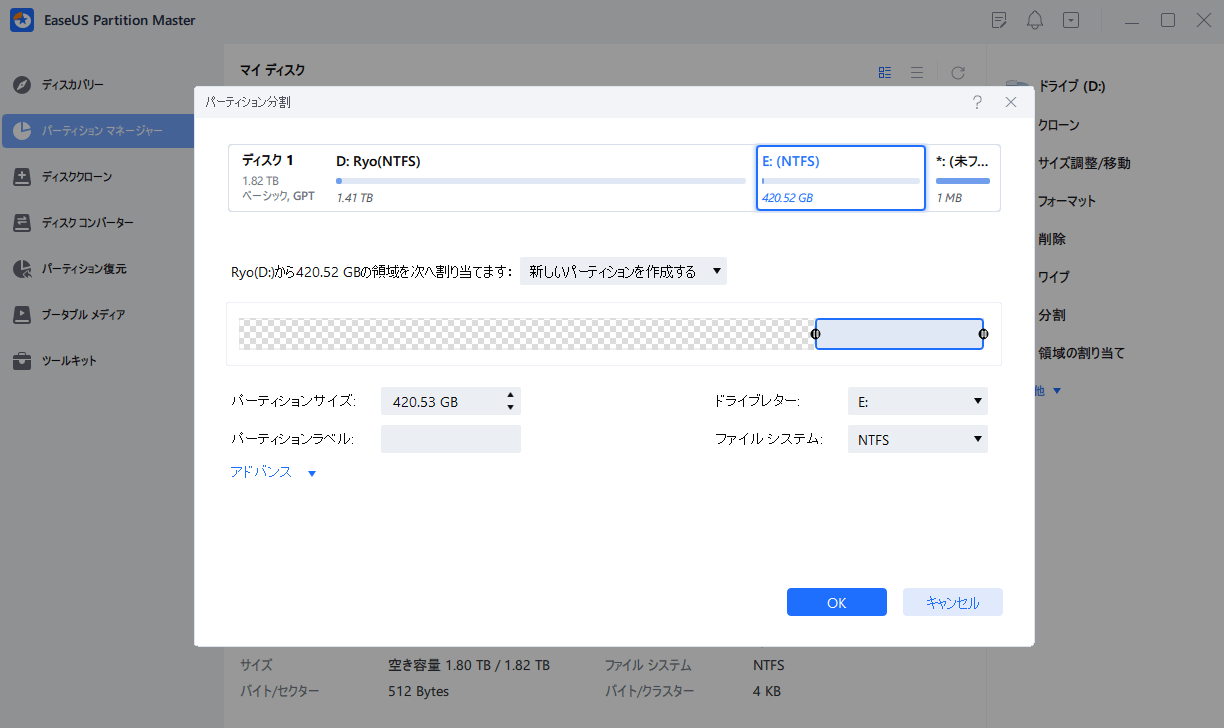Increase partition size with up stepper arrow
Viewport: 1224px width, 728px height.
click(x=511, y=395)
